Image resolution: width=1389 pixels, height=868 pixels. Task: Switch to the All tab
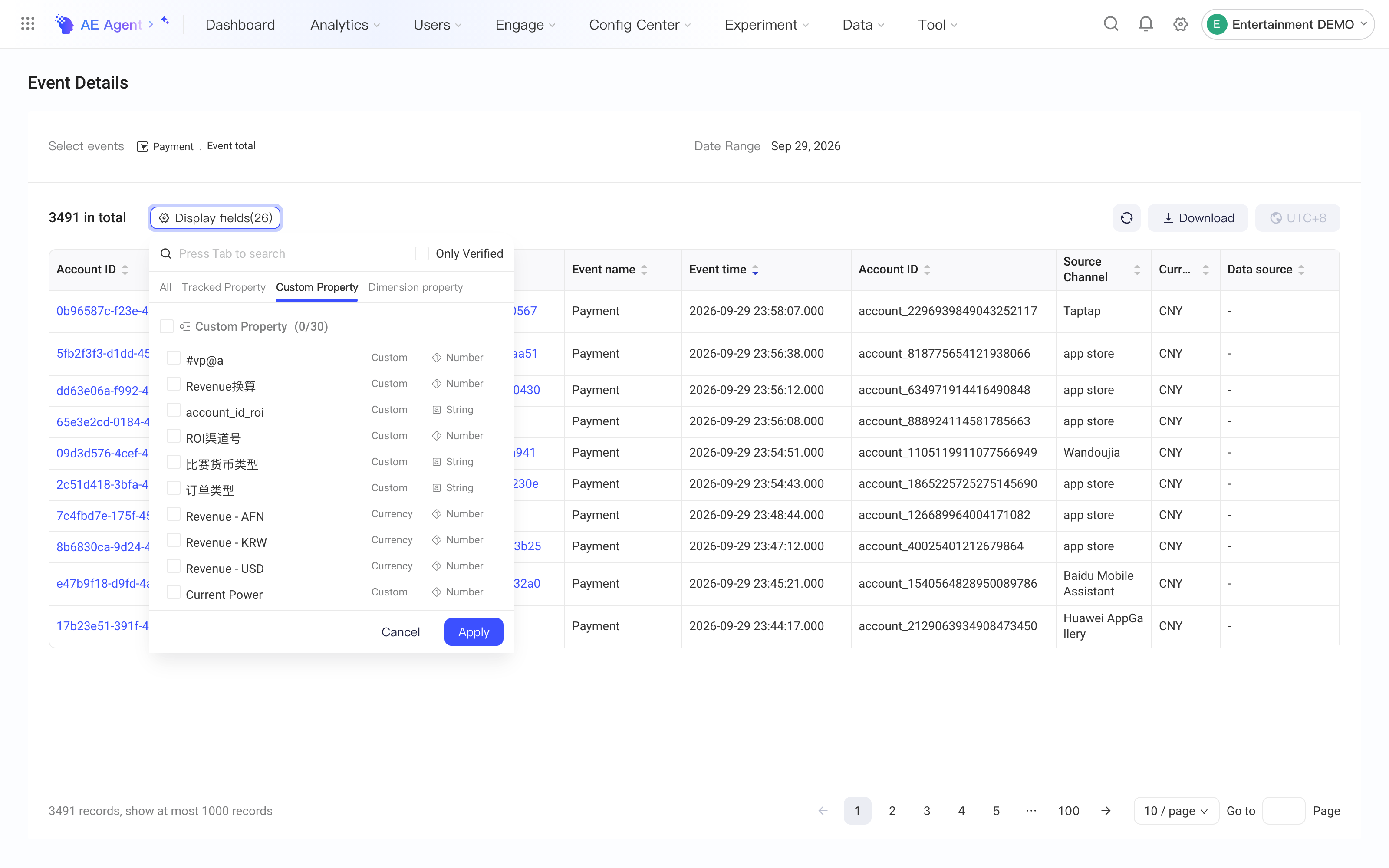[165, 287]
